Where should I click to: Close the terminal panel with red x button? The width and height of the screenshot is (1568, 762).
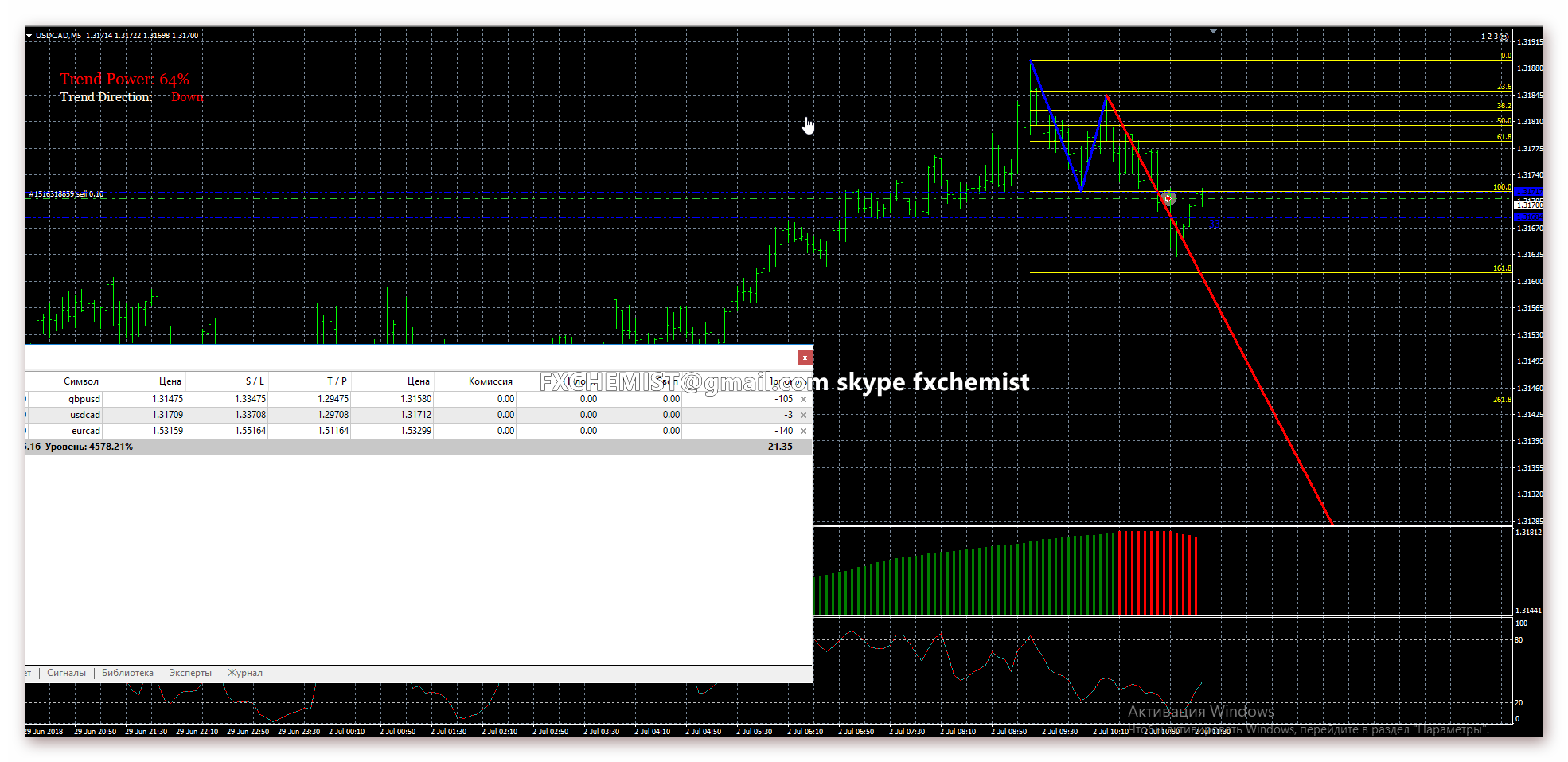pyautogui.click(x=805, y=358)
